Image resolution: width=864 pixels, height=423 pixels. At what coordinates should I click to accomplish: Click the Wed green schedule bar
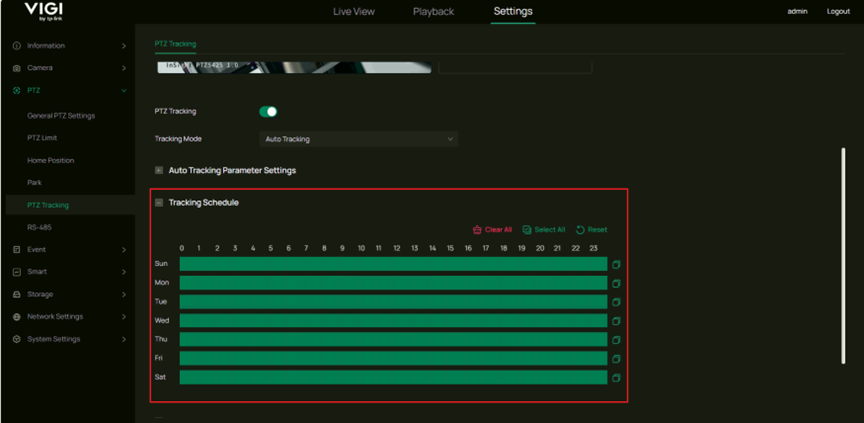coord(393,321)
